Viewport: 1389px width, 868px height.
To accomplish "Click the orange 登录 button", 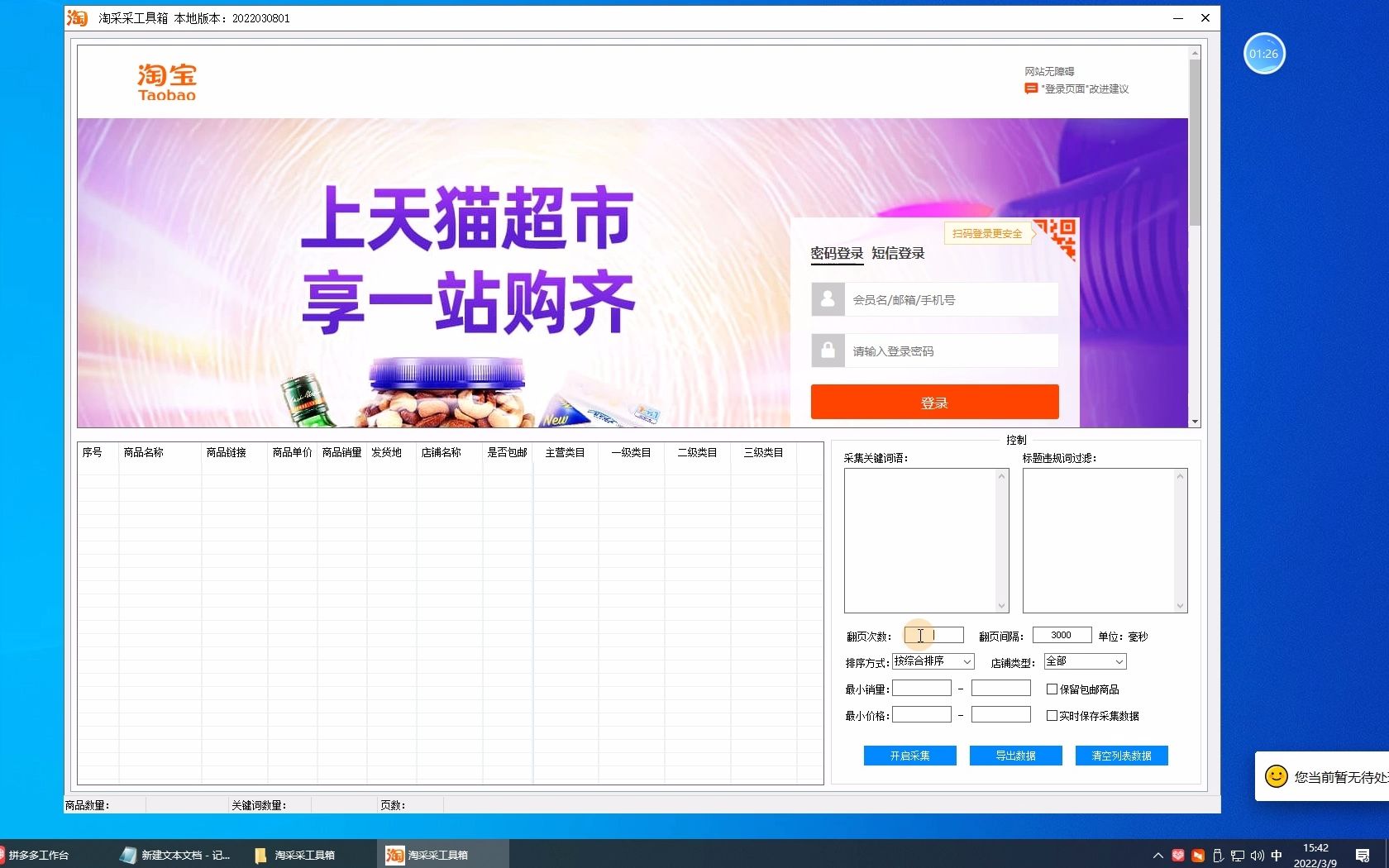I will click(x=934, y=403).
